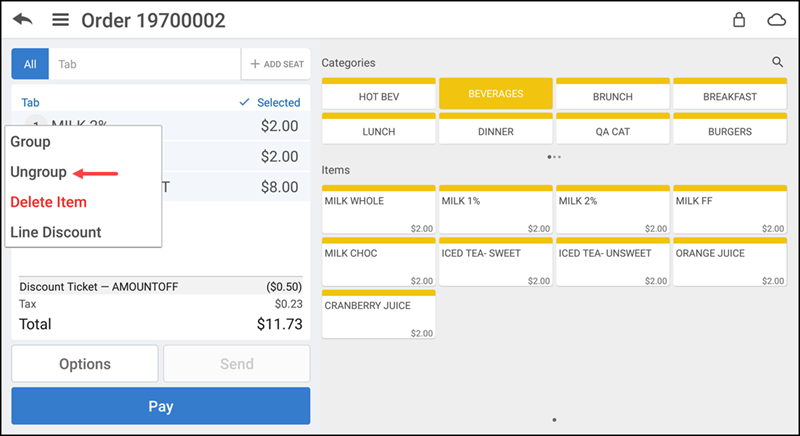The width and height of the screenshot is (800, 436).
Task: Open the LUNCH category
Action: pos(379,129)
